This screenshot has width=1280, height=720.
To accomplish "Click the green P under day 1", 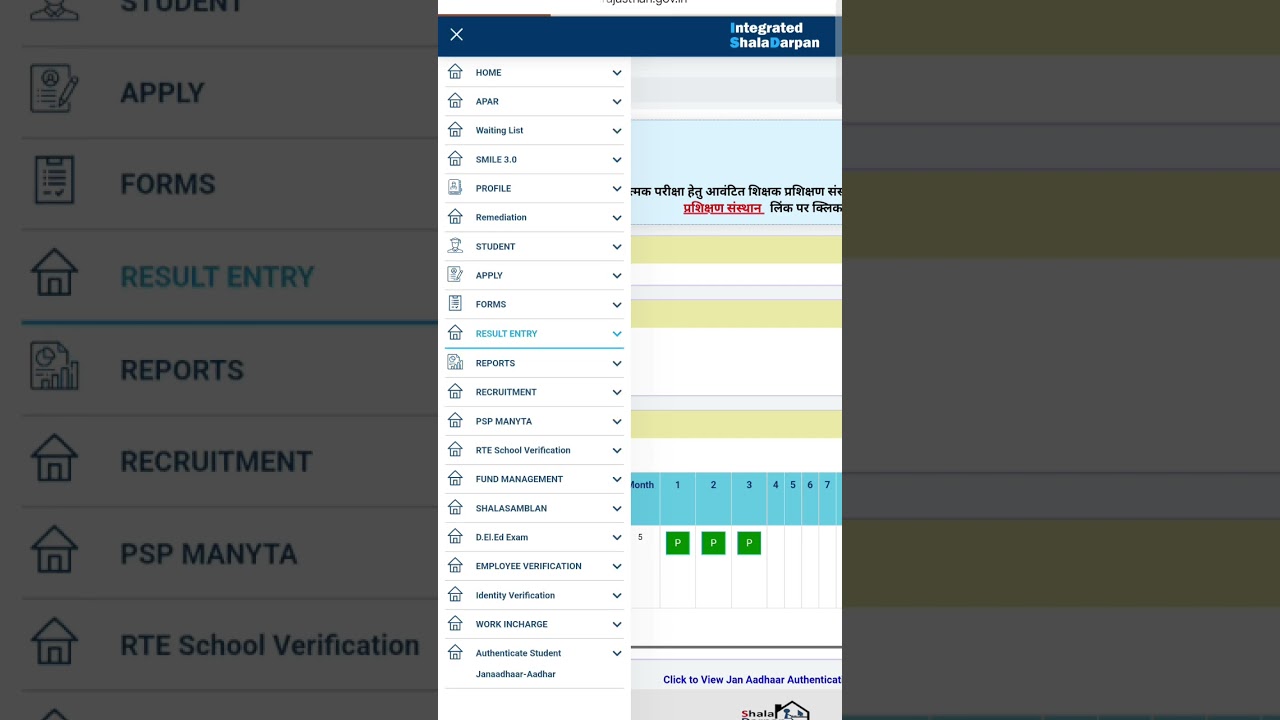I will [x=677, y=543].
